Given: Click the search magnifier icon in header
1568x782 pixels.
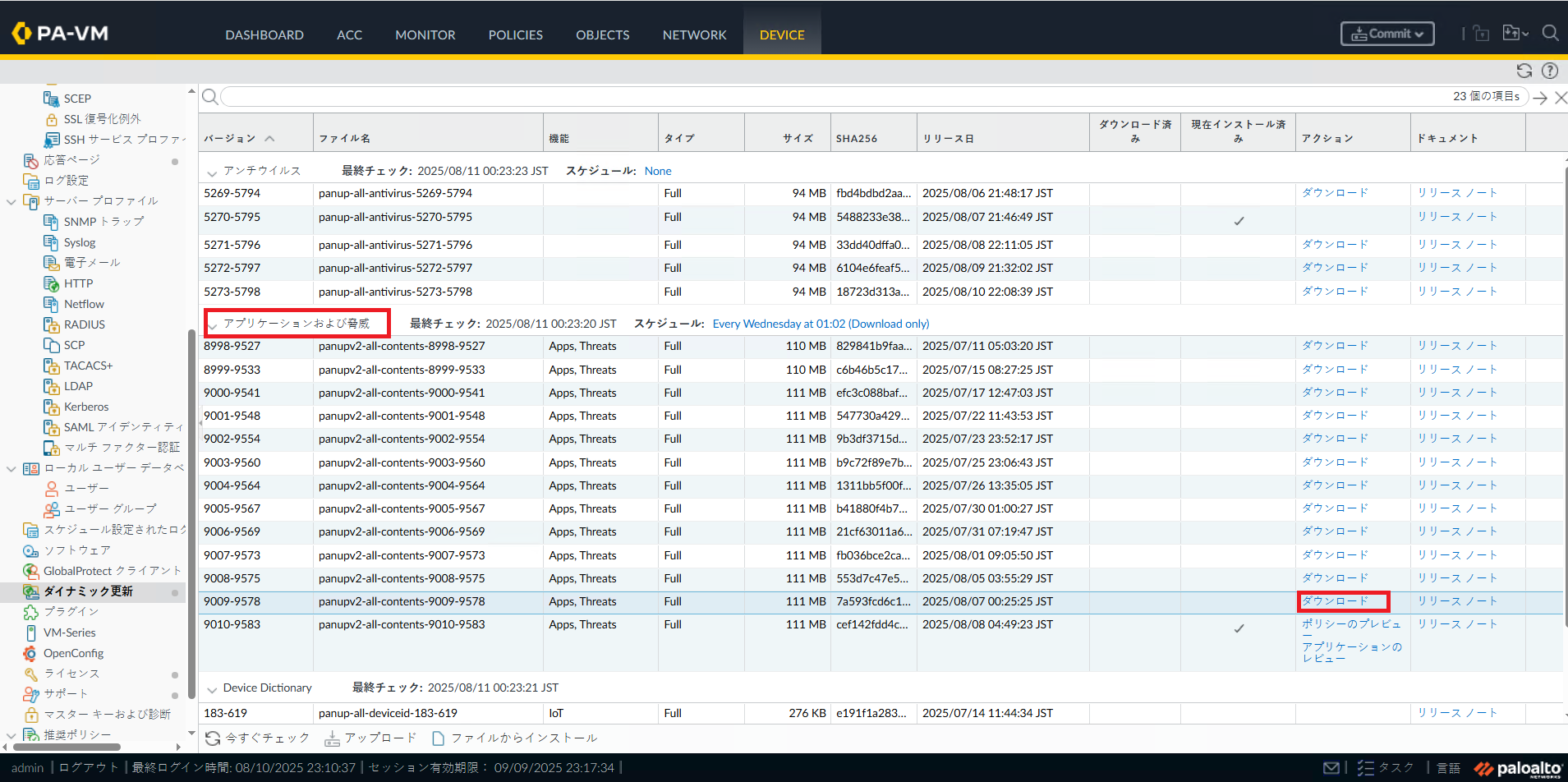Looking at the screenshot, I should tap(1550, 34).
